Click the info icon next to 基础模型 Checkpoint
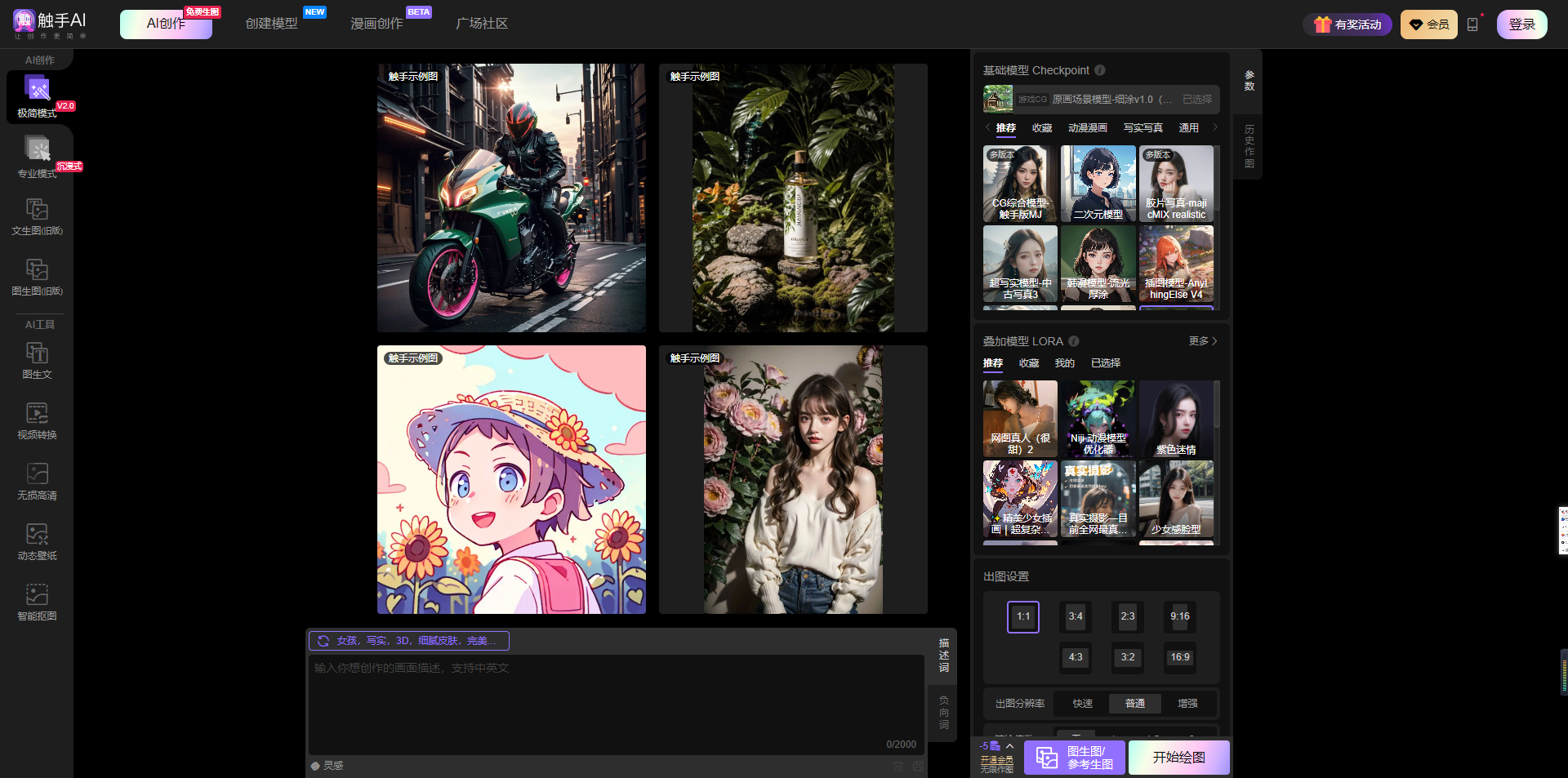The width and height of the screenshot is (1568, 778). coord(1100,70)
